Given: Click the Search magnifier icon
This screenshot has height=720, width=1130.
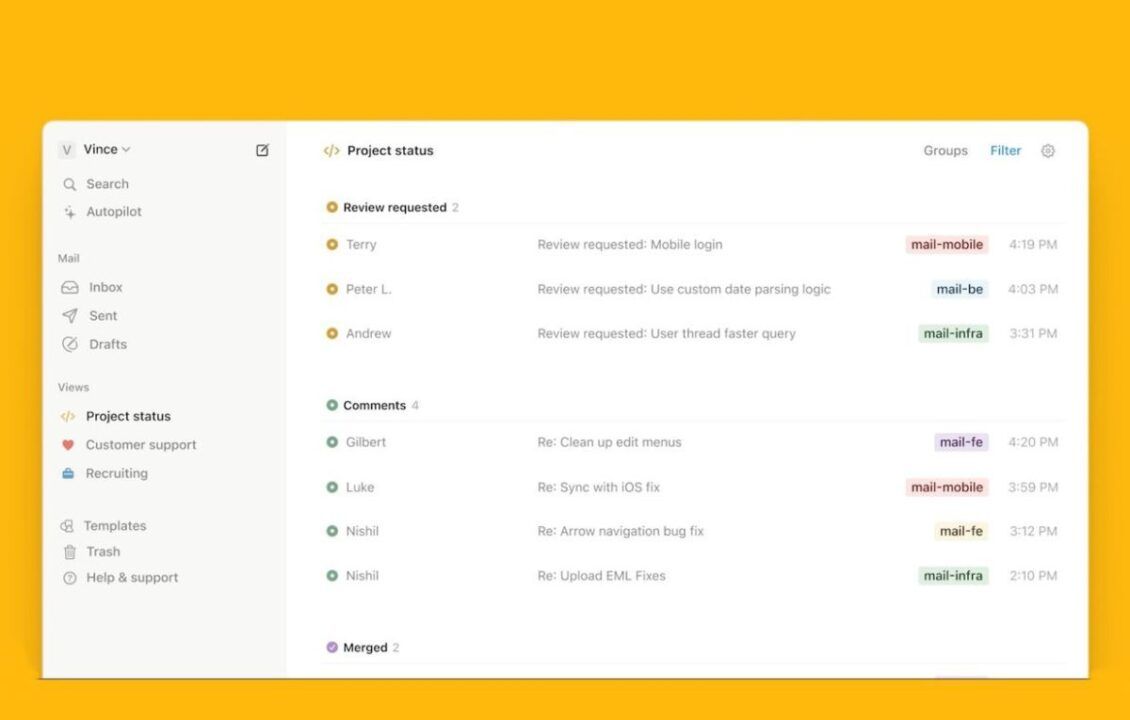Looking at the screenshot, I should [x=69, y=184].
